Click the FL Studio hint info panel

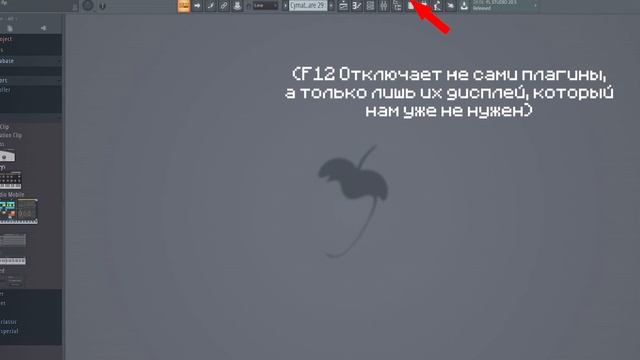[x=504, y=6]
